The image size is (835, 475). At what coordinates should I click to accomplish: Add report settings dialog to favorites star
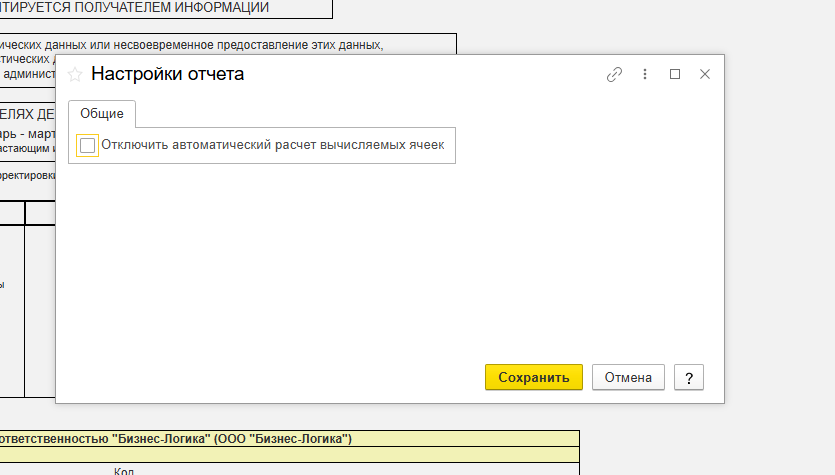[x=75, y=74]
